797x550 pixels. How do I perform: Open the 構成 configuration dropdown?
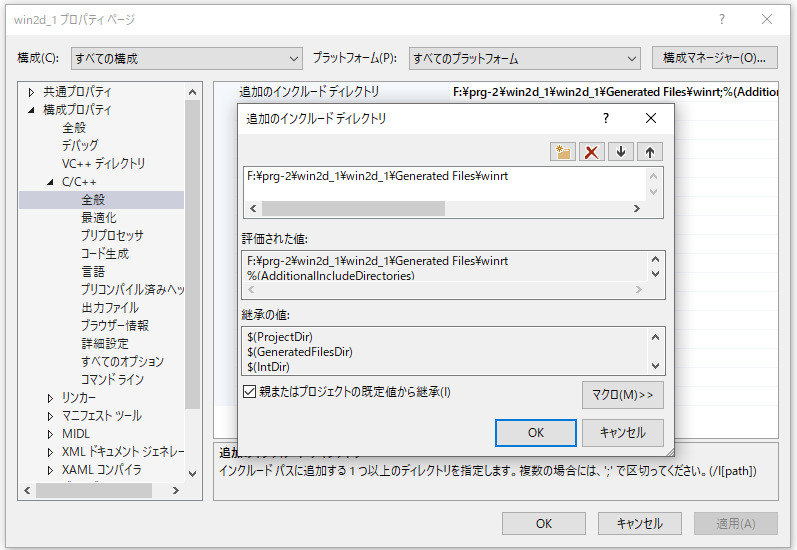click(187, 58)
